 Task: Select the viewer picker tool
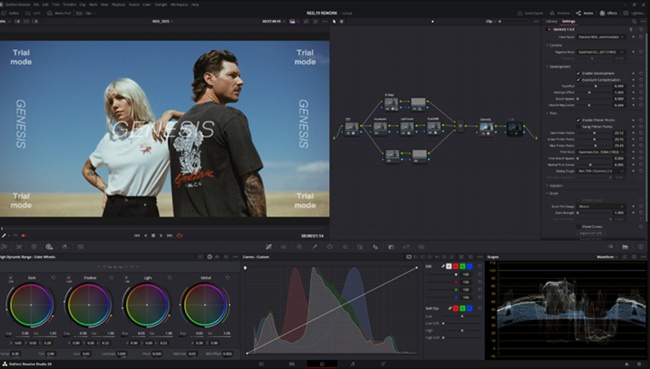(4, 235)
